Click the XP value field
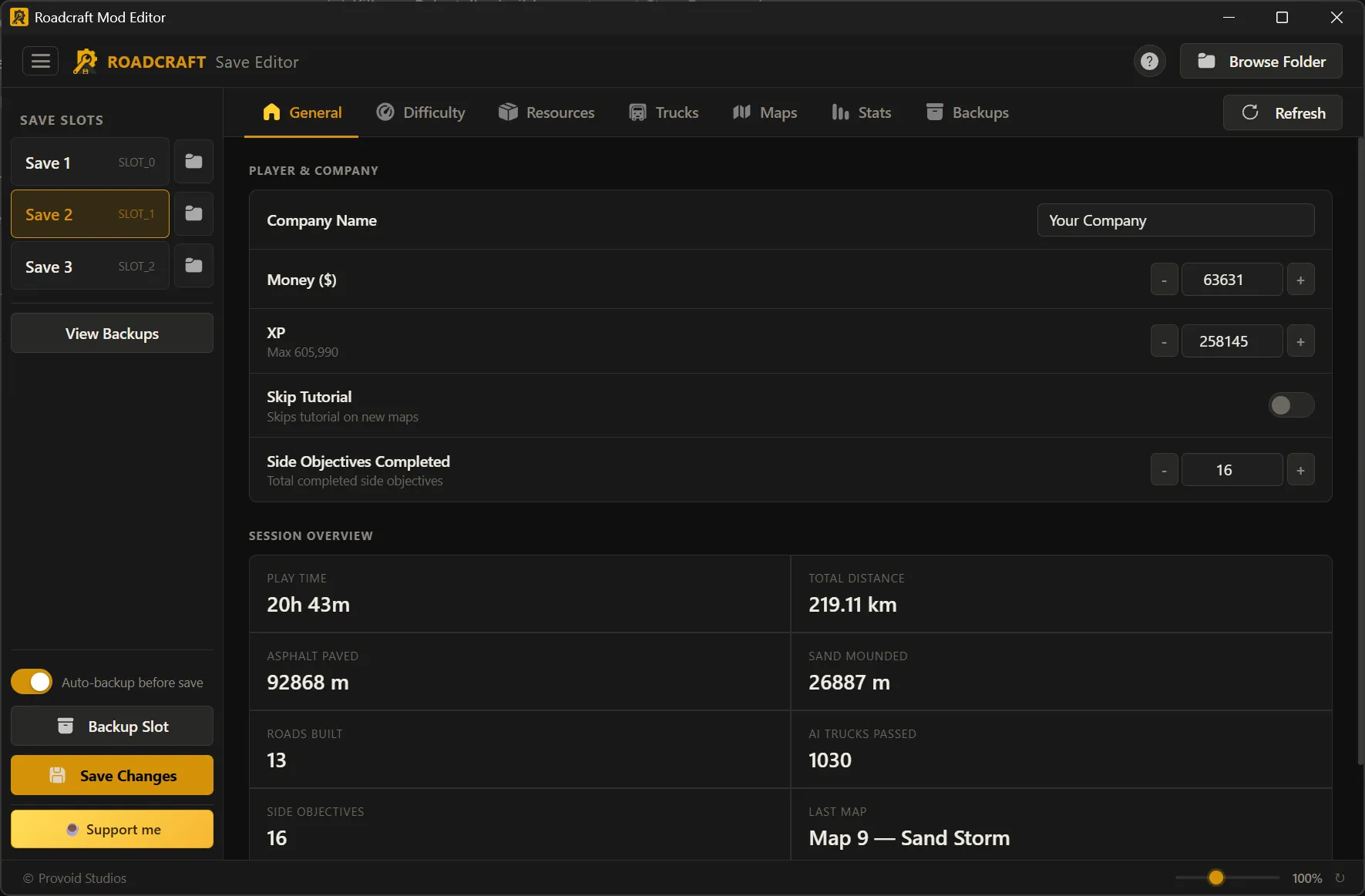This screenshot has width=1365, height=896. point(1232,341)
